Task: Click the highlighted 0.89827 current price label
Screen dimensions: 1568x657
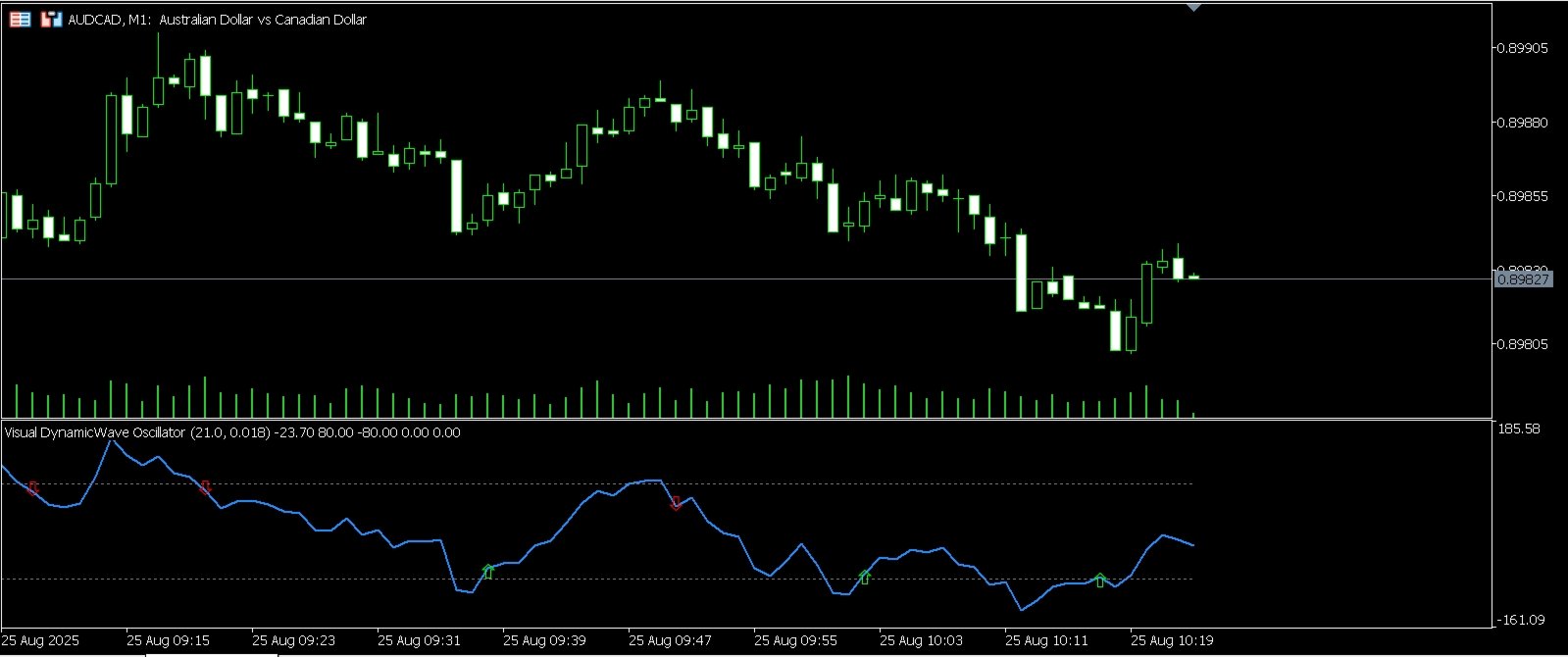Action: pyautogui.click(x=1524, y=279)
